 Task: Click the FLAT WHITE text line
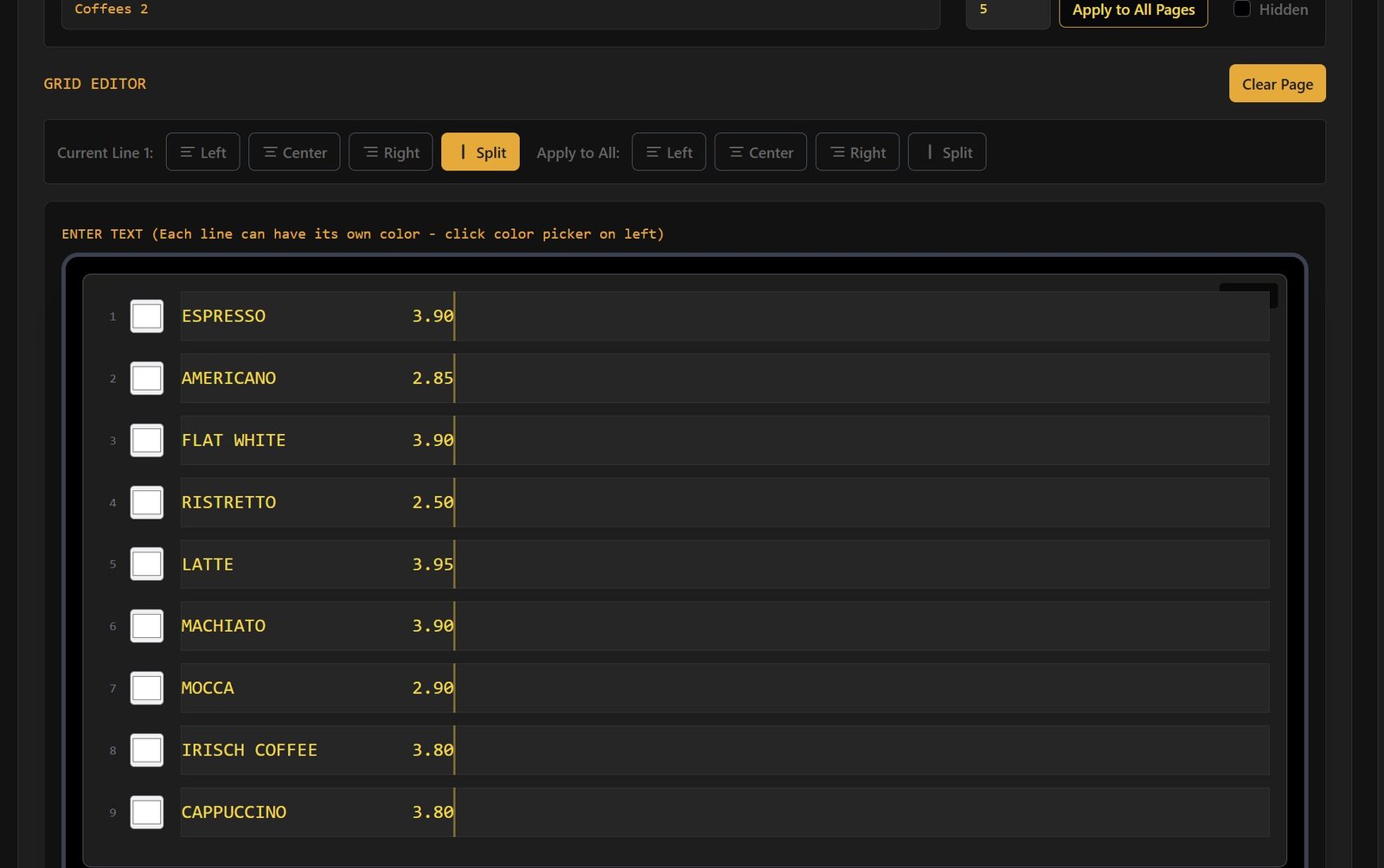(x=317, y=441)
